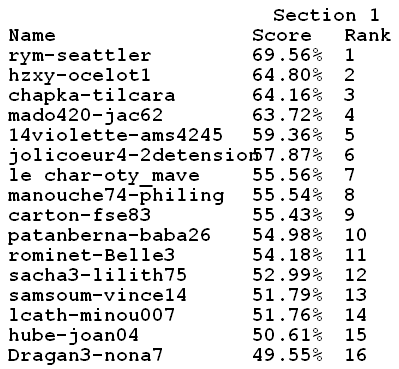The height and width of the screenshot is (369, 399).
Task: Click on chapka-tilcara row name
Action: tap(92, 95)
